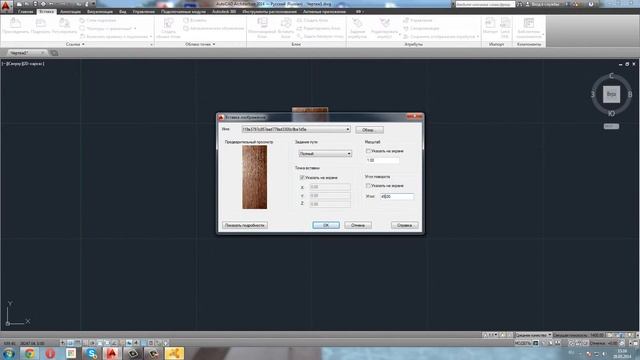
Task: Click the new drawing tab icon beside Чертеж1
Action: click(x=54, y=53)
